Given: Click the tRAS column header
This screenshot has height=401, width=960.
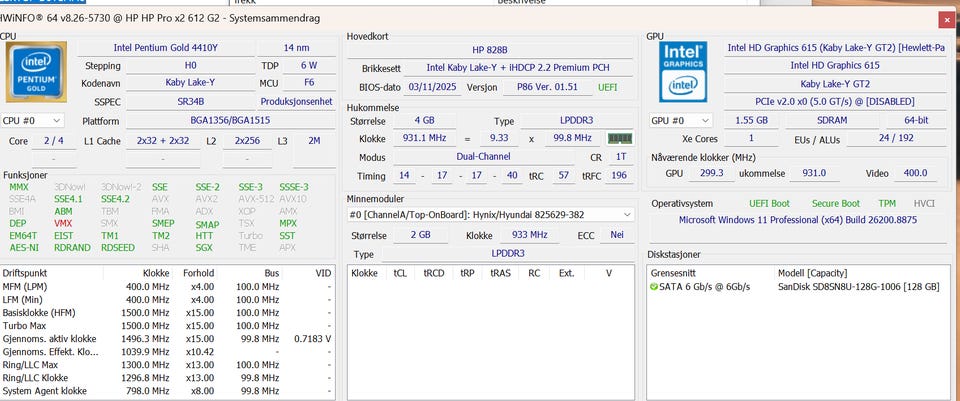Looking at the screenshot, I should tap(500, 273).
